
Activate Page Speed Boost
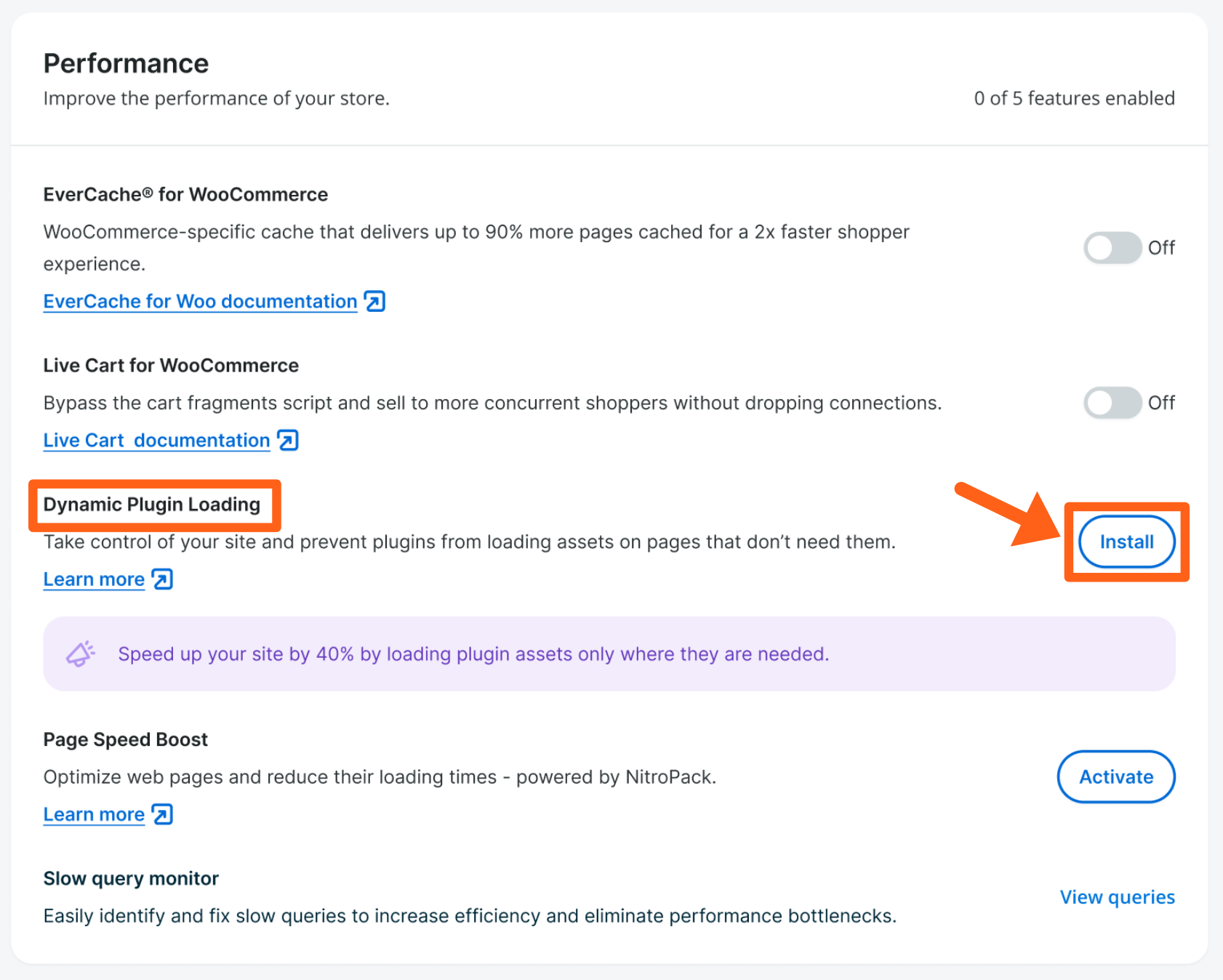(x=1115, y=776)
